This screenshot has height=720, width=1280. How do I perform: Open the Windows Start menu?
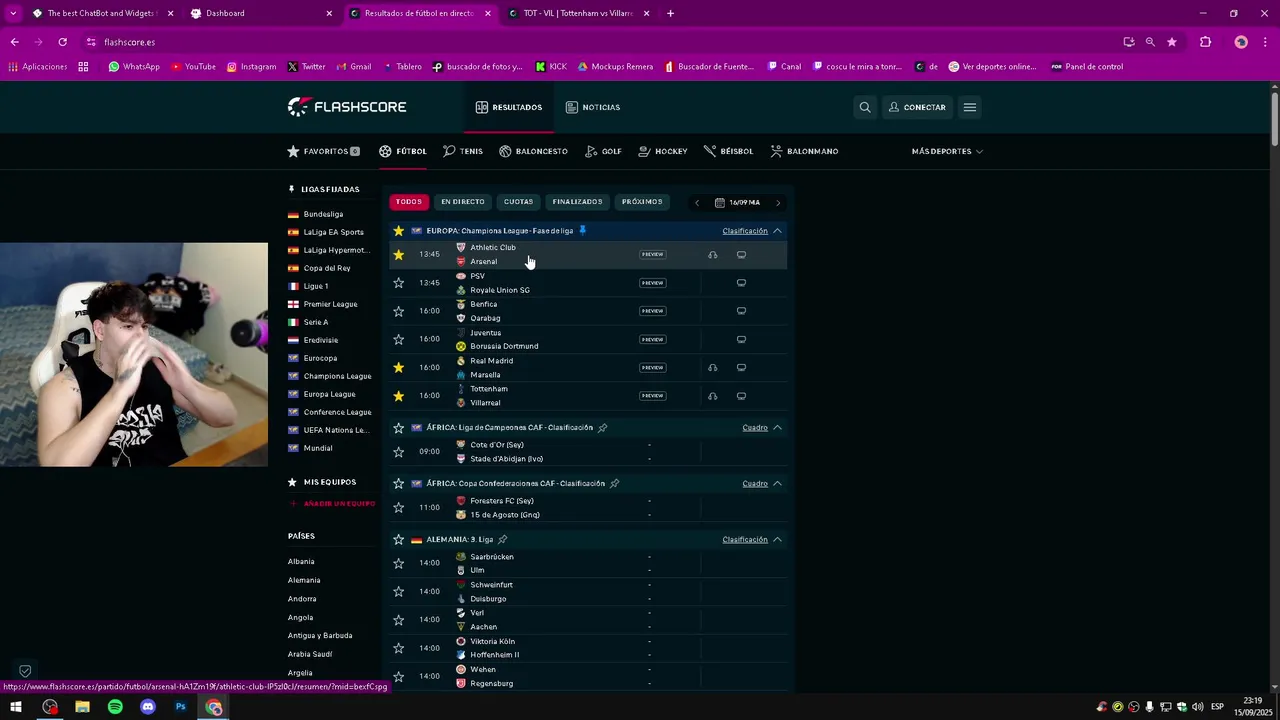[x=16, y=707]
